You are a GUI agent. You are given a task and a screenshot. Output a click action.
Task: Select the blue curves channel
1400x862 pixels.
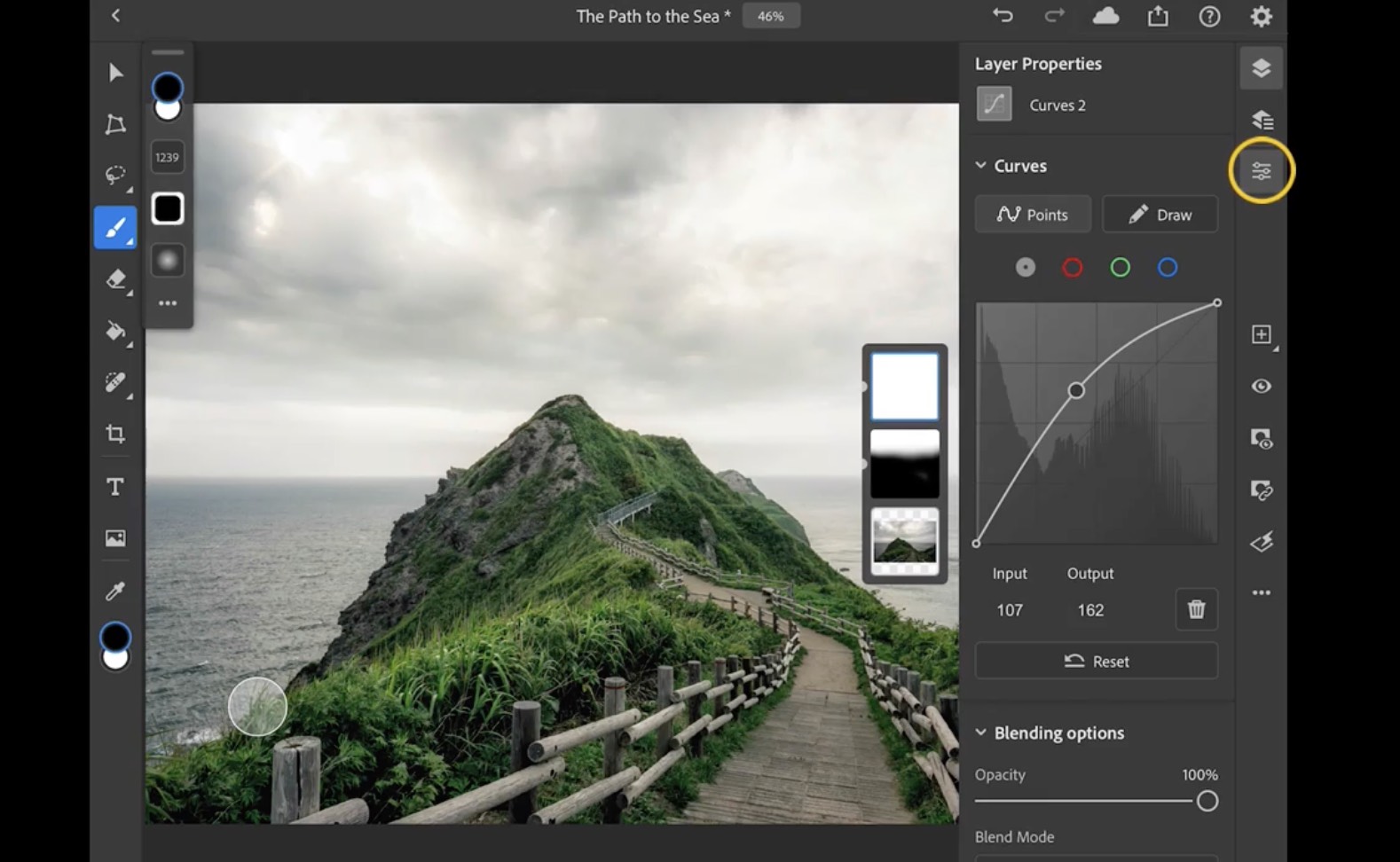(1168, 267)
